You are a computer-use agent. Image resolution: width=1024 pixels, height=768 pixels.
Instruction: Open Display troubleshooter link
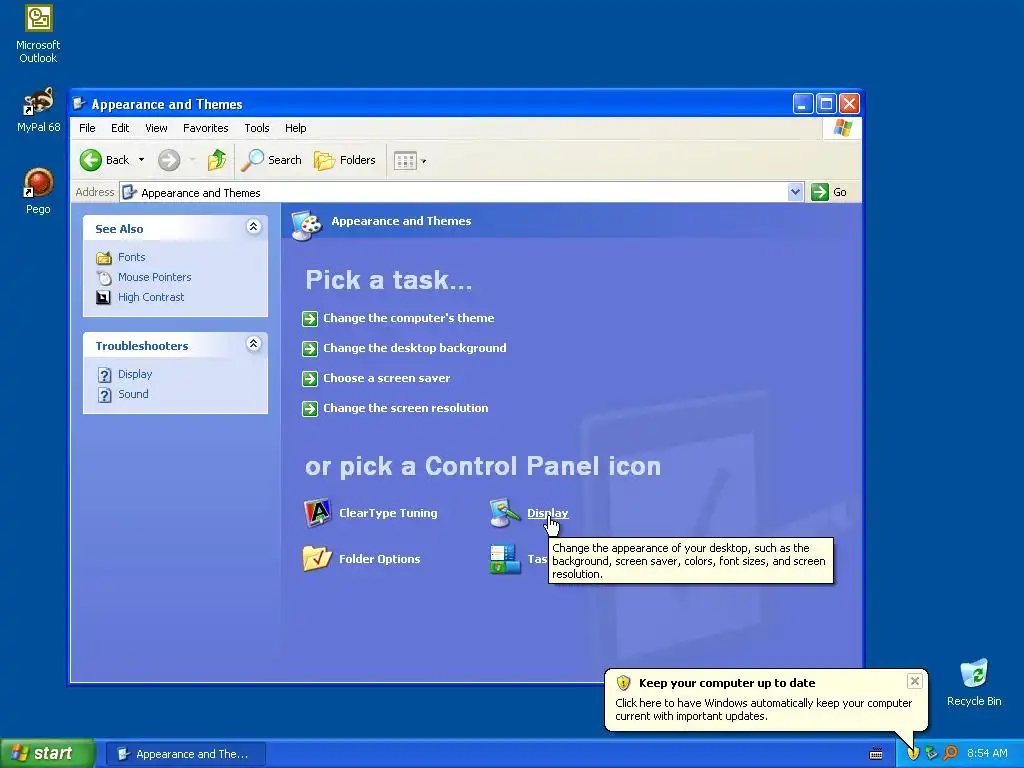coord(135,374)
